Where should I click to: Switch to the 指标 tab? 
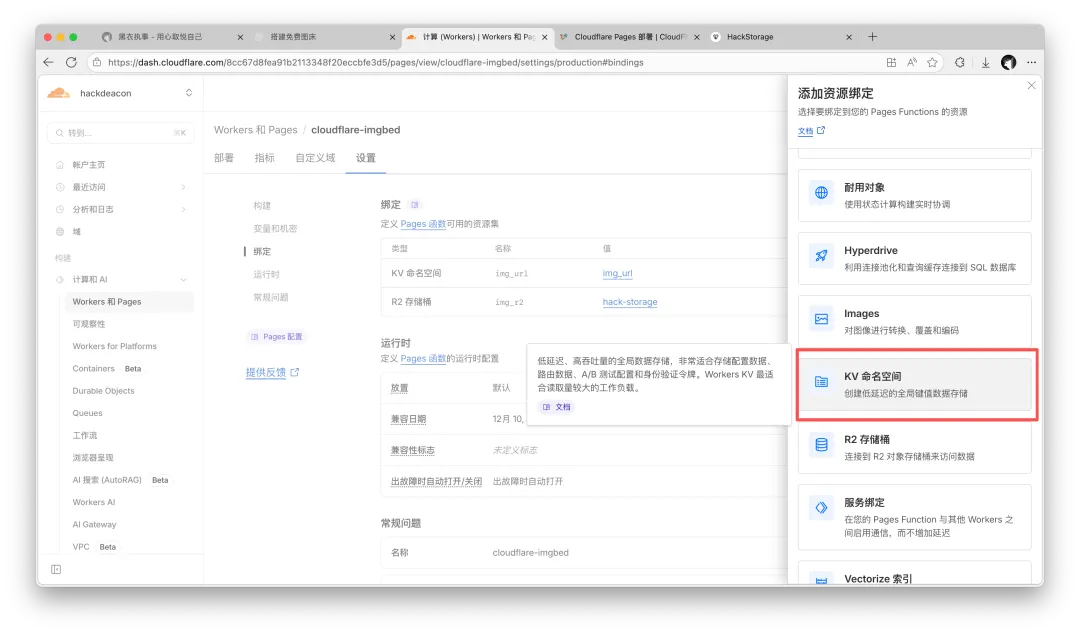pyautogui.click(x=264, y=158)
